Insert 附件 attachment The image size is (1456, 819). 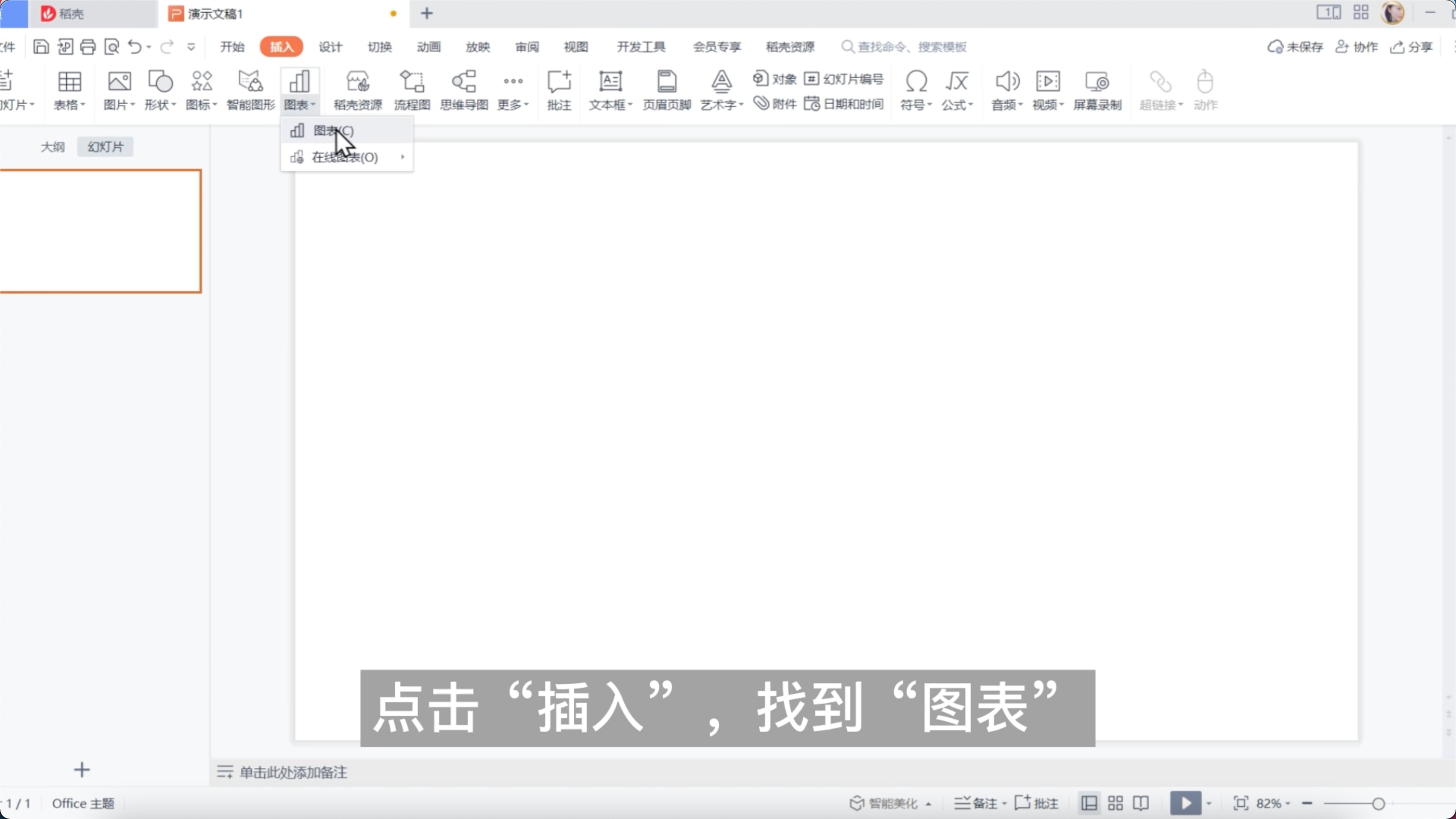[x=775, y=104]
